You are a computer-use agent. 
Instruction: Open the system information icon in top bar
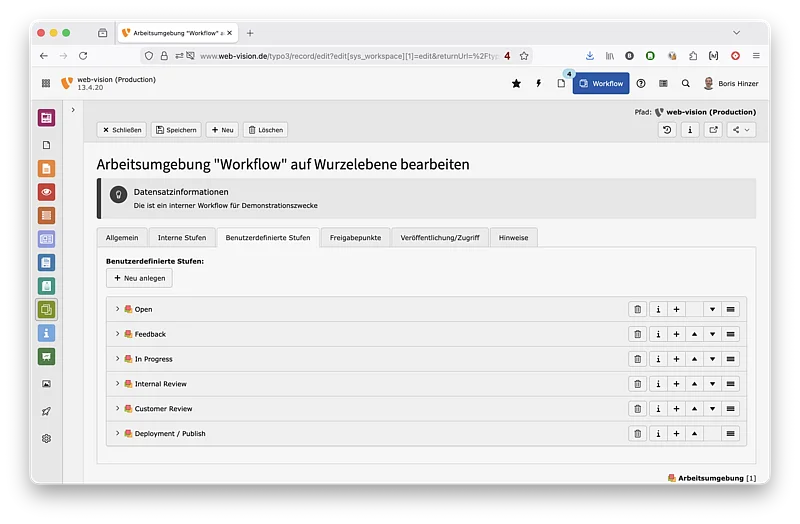663,83
